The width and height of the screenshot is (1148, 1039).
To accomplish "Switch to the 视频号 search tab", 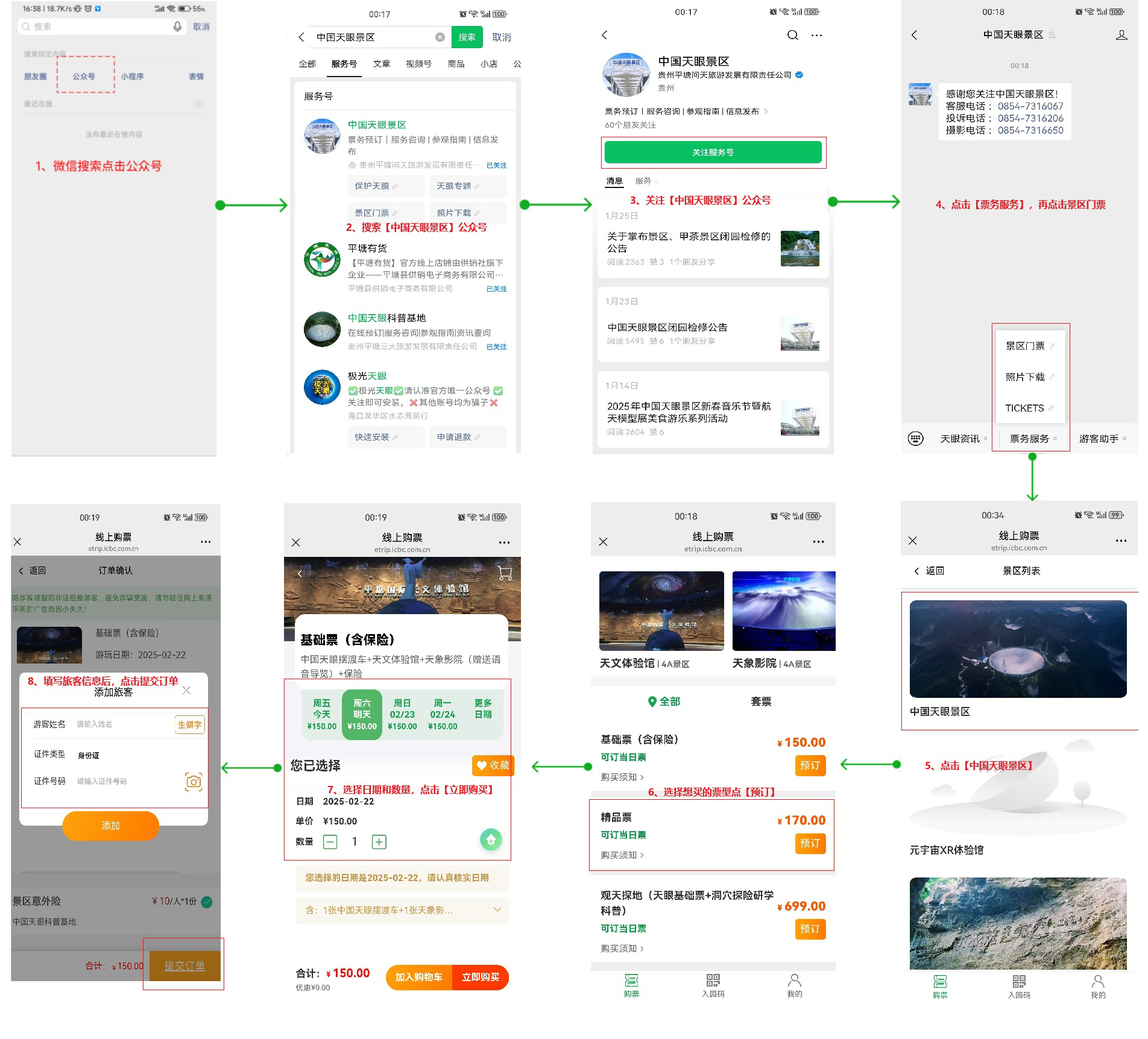I will pyautogui.click(x=418, y=64).
